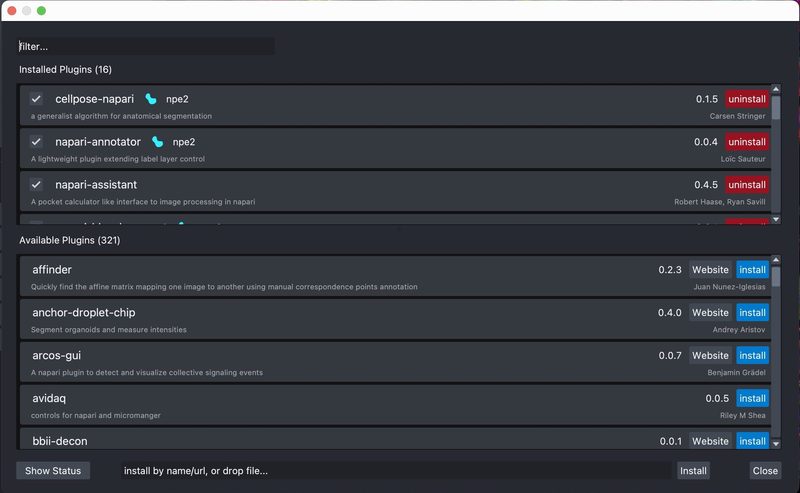Image resolution: width=800 pixels, height=493 pixels.
Task: Click the napari-assistant description text
Action: pyautogui.click(x=143, y=202)
